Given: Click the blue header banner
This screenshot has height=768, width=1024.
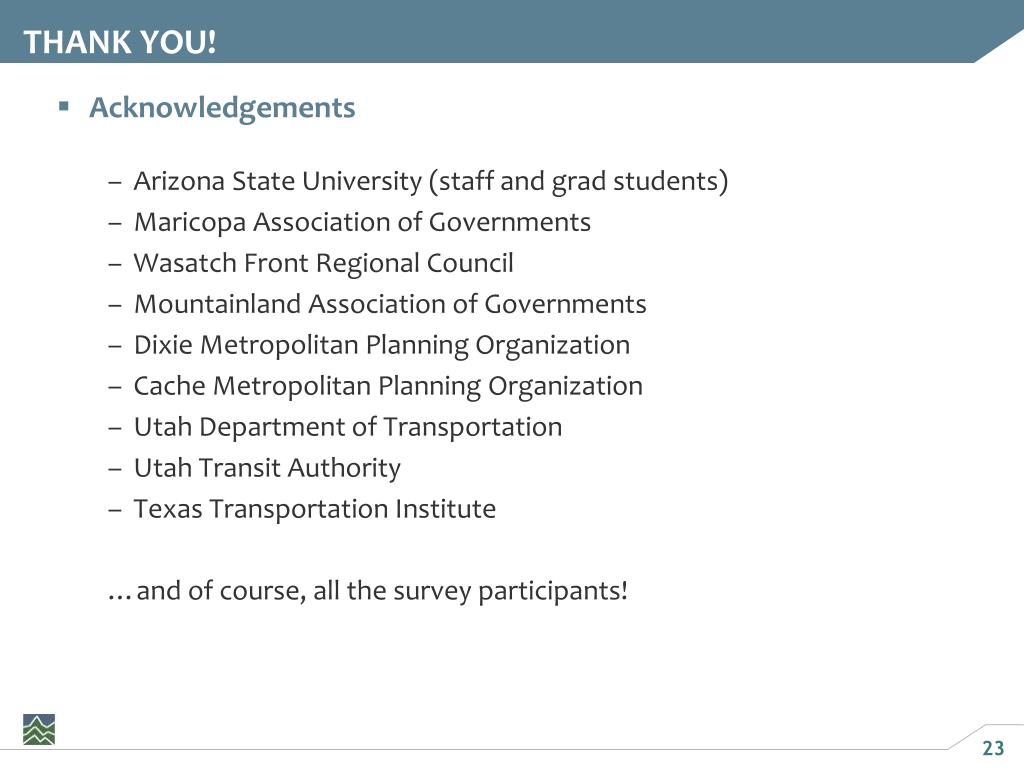Looking at the screenshot, I should click(512, 31).
